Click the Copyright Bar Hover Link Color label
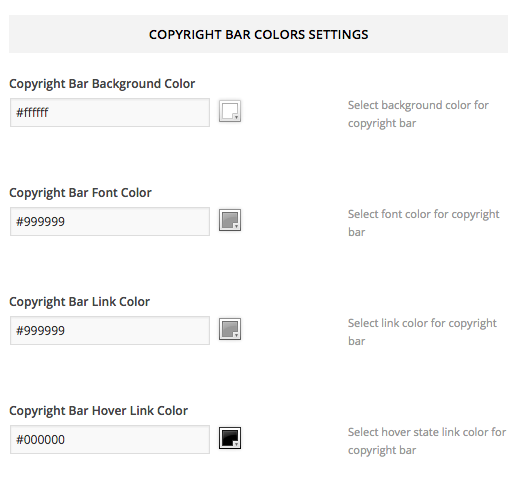 click(x=98, y=411)
